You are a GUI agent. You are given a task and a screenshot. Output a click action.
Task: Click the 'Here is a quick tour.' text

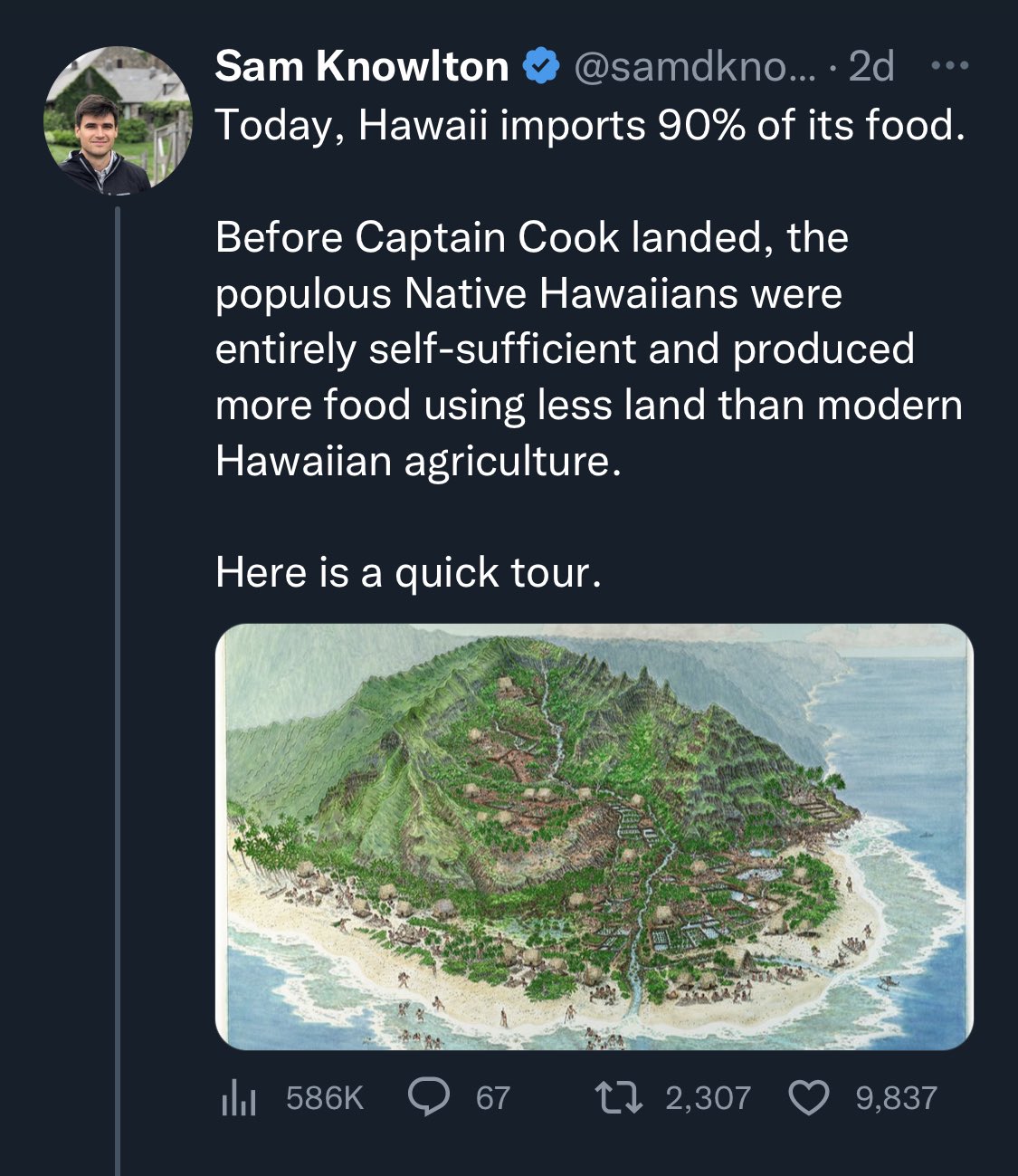(408, 573)
